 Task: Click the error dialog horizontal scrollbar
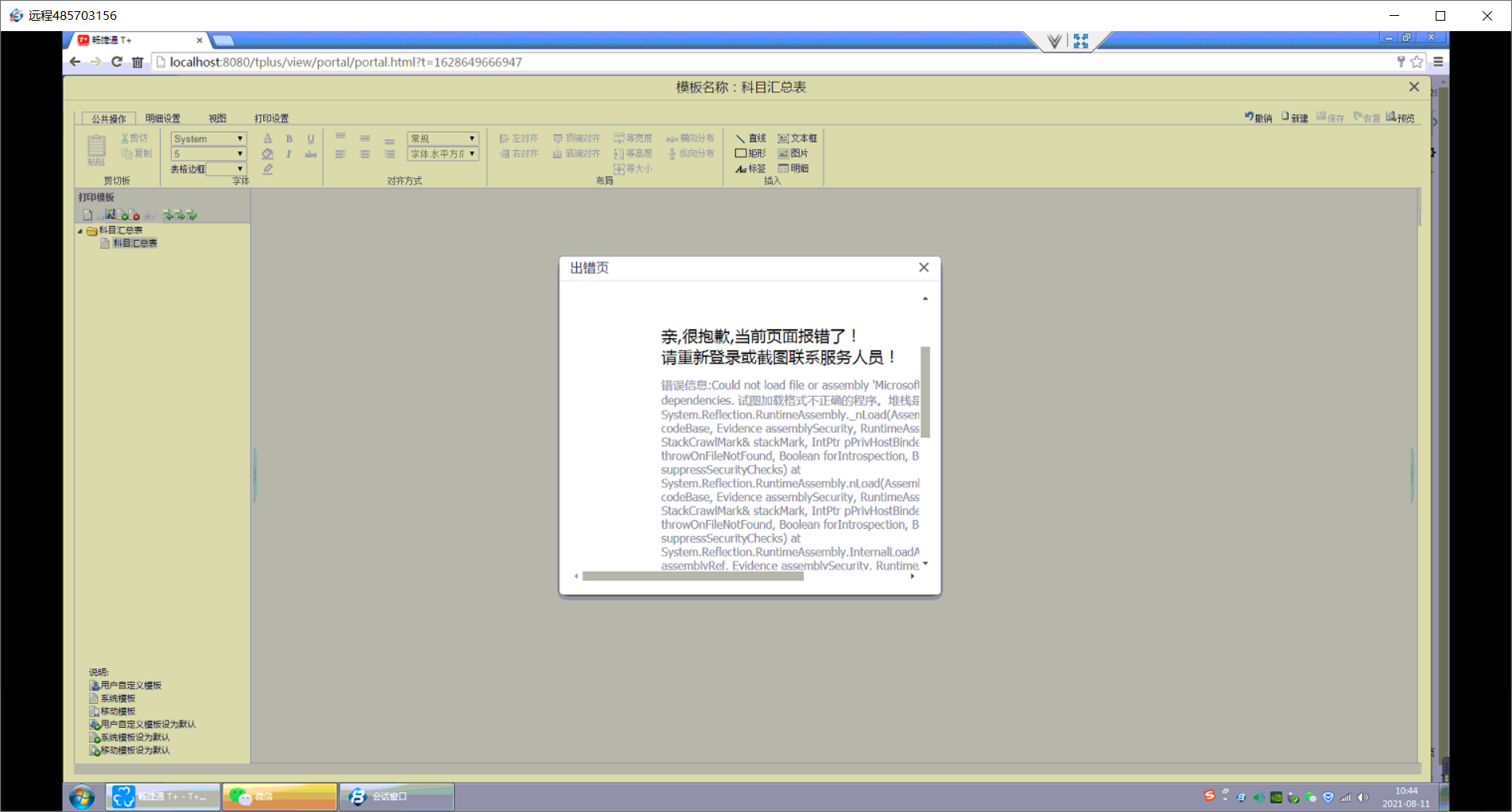point(692,576)
